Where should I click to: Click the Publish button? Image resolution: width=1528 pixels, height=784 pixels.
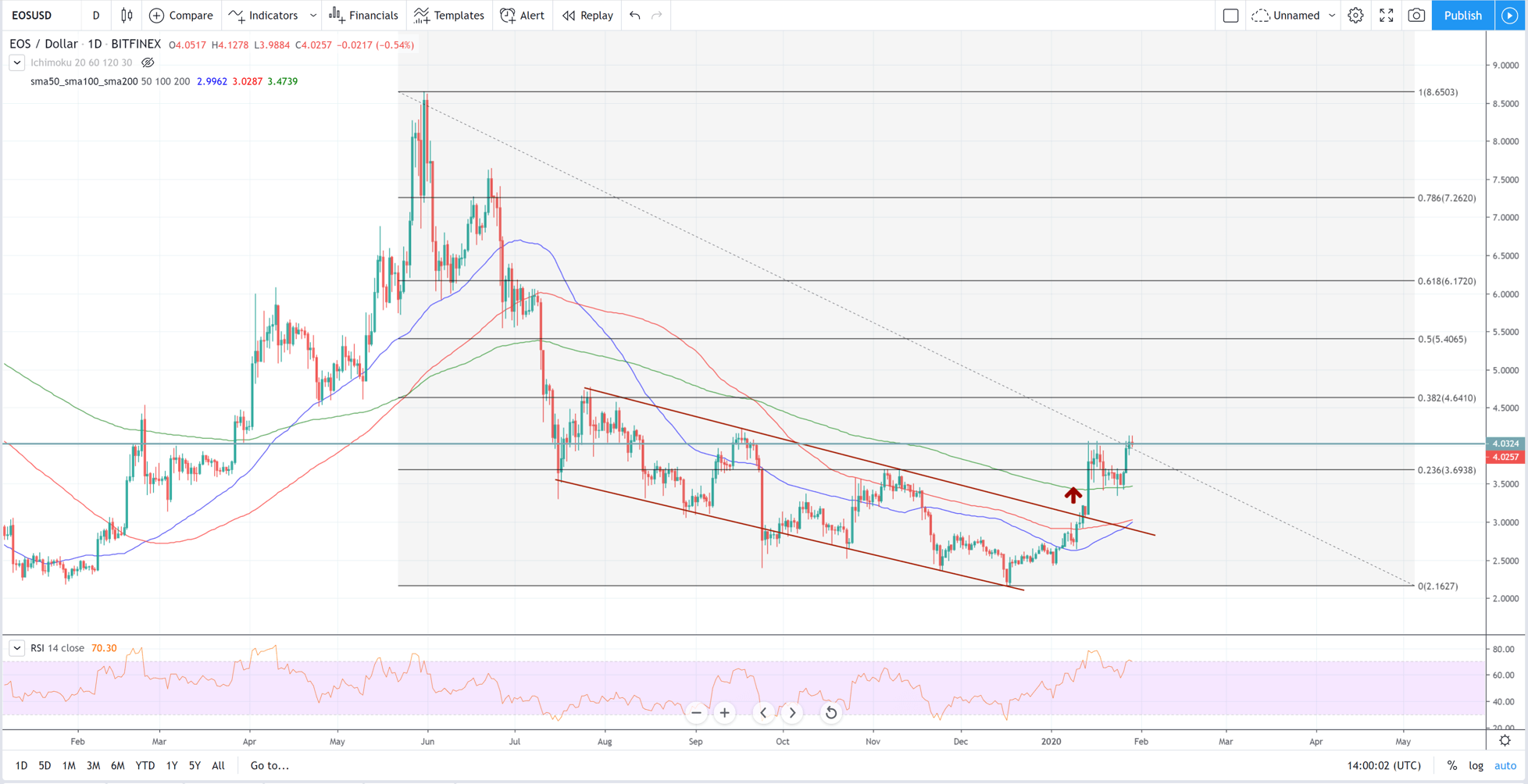pyautogui.click(x=1462, y=16)
